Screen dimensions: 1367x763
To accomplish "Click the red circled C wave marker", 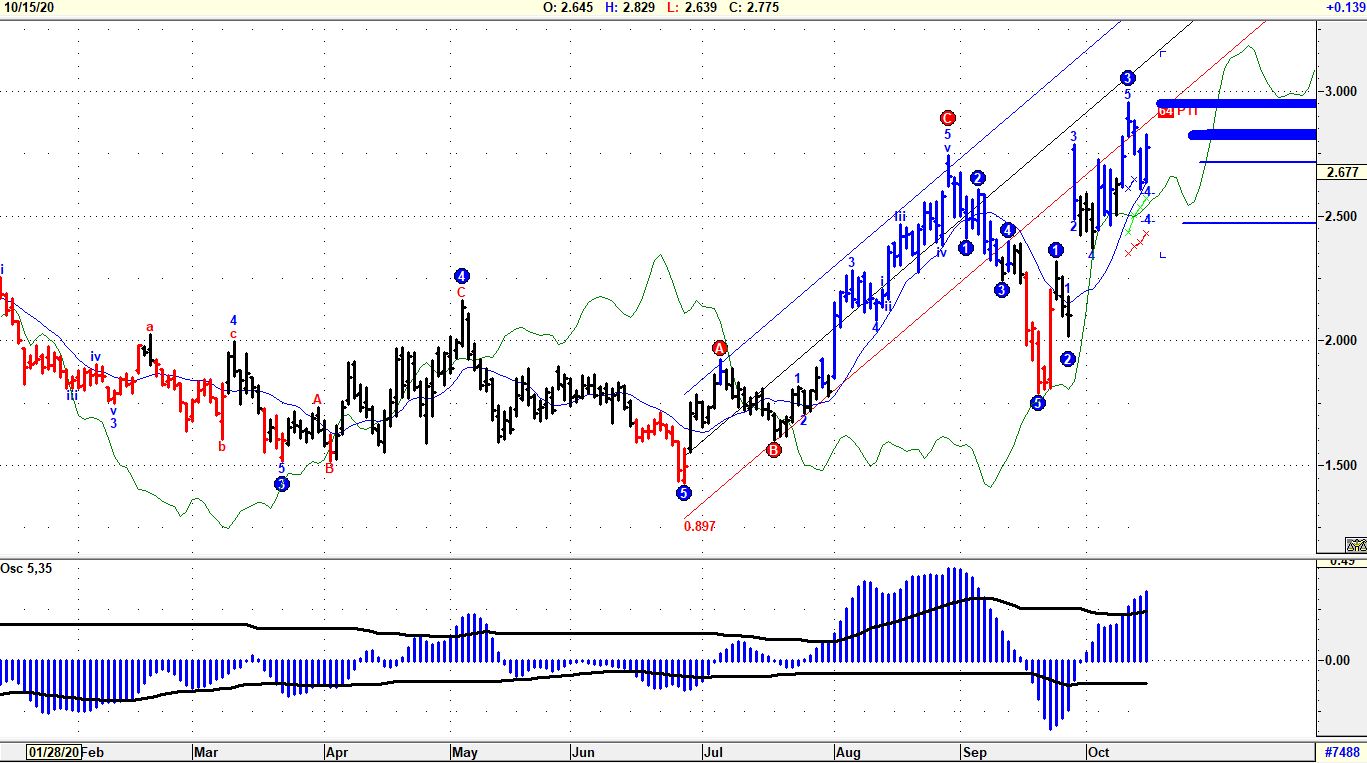I will click(948, 117).
